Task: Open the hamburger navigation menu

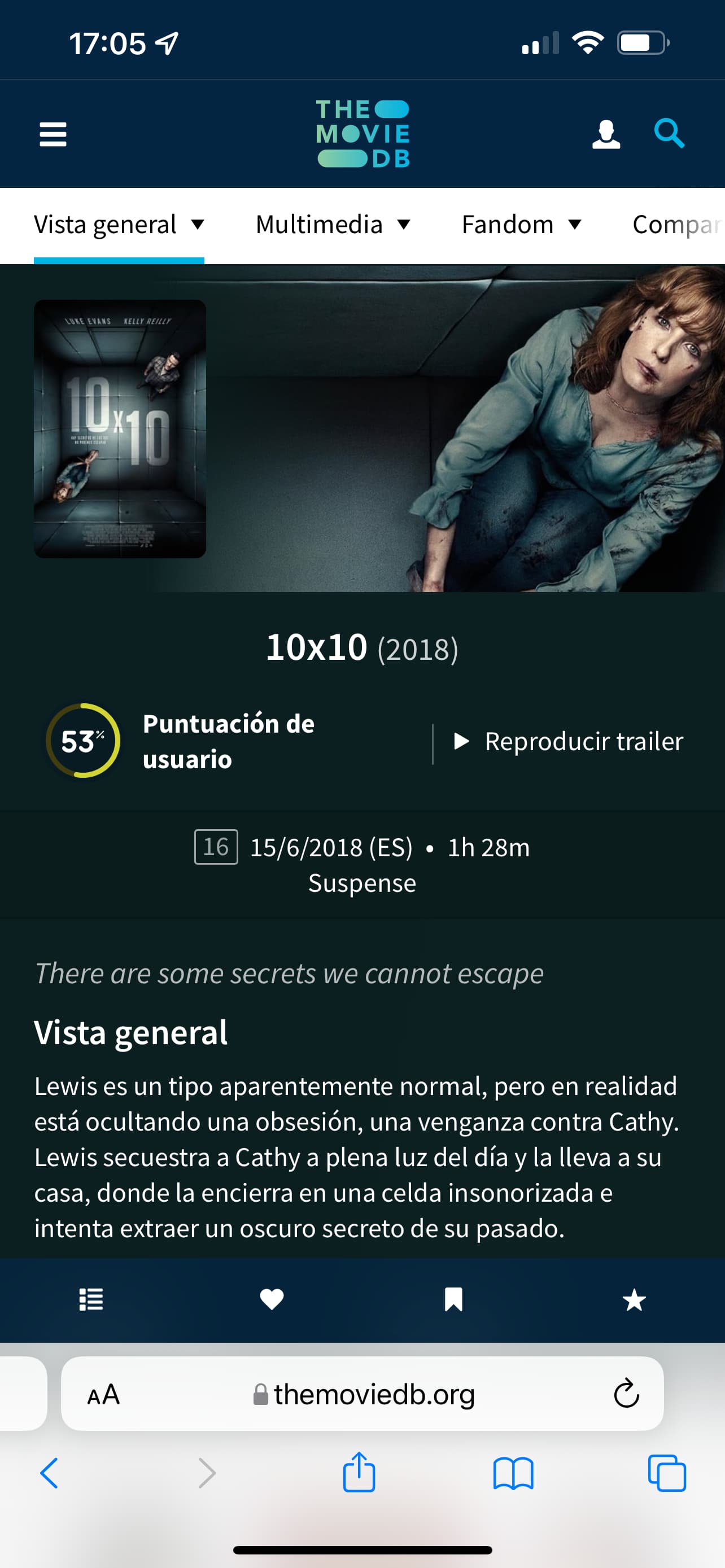Action: (x=53, y=134)
